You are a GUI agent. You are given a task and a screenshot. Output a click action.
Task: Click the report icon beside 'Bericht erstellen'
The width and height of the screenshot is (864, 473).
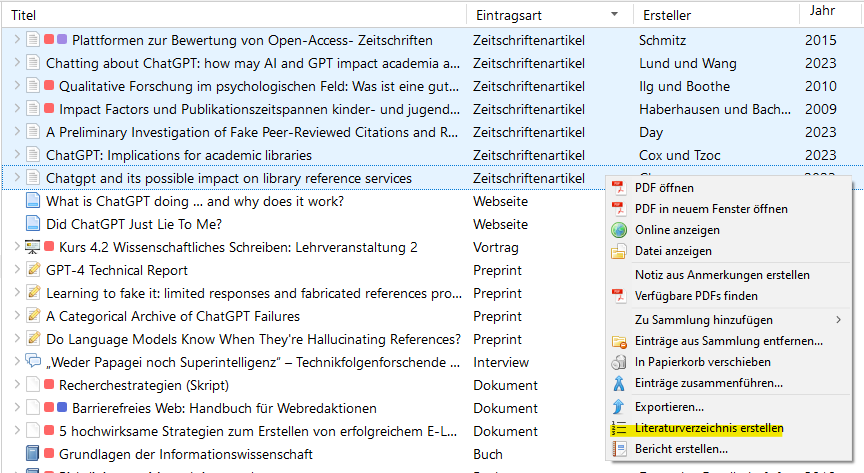(x=619, y=449)
